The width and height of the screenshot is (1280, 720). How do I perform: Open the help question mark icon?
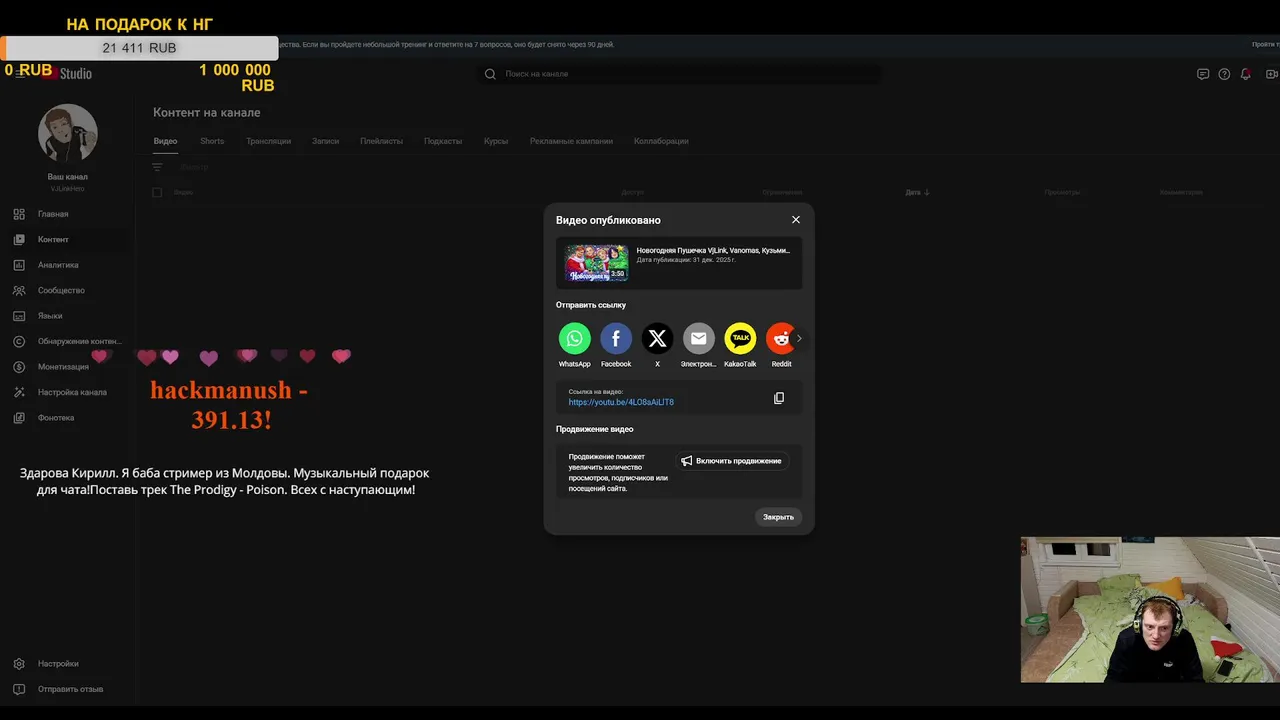click(1224, 74)
